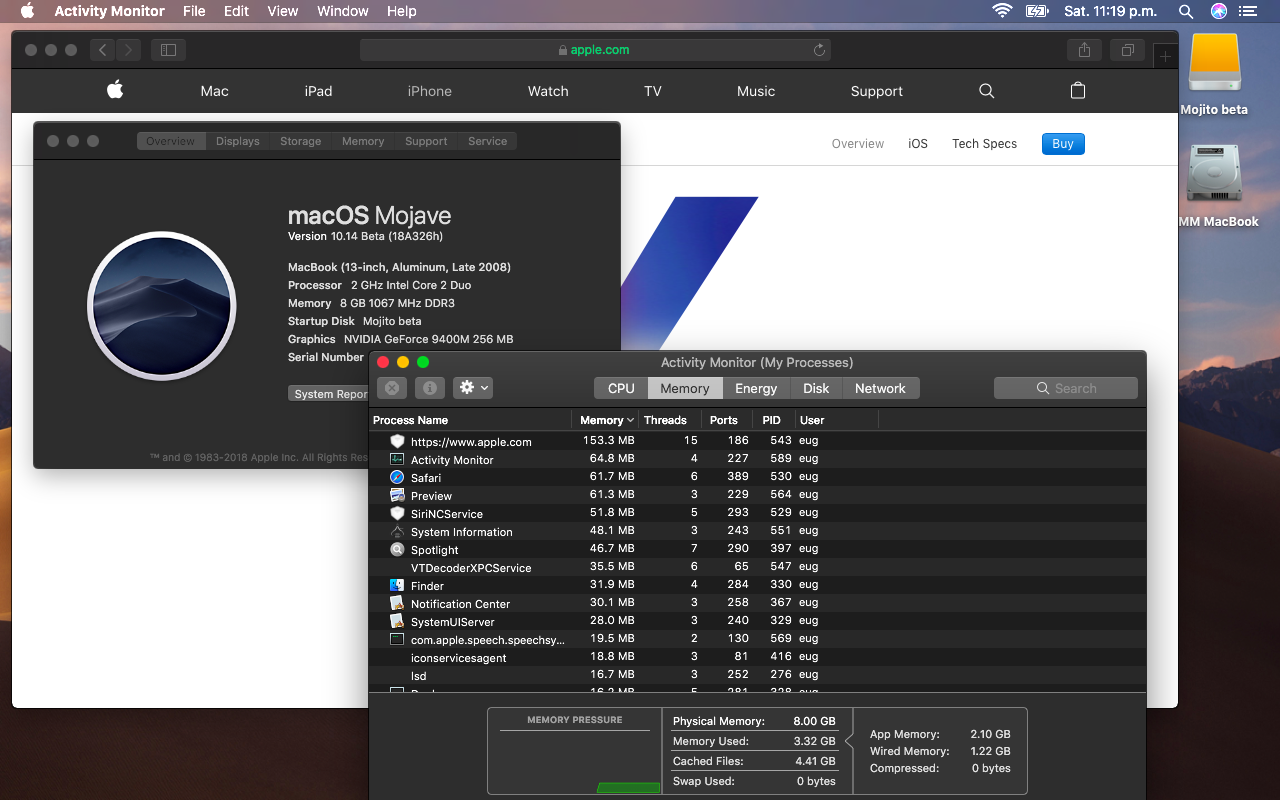This screenshot has width=1280, height=800.
Task: Show all Safari tabs overview
Action: point(1127,50)
